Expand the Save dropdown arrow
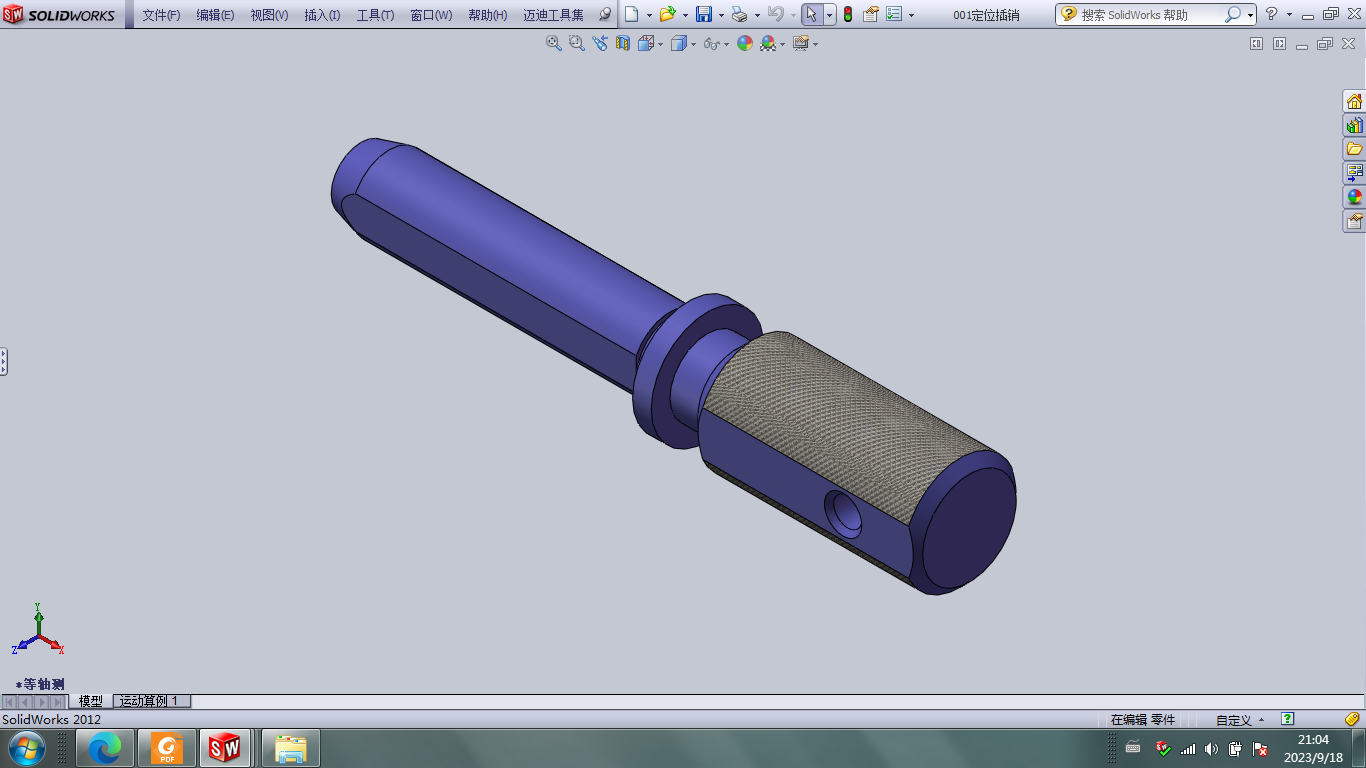 click(x=721, y=15)
